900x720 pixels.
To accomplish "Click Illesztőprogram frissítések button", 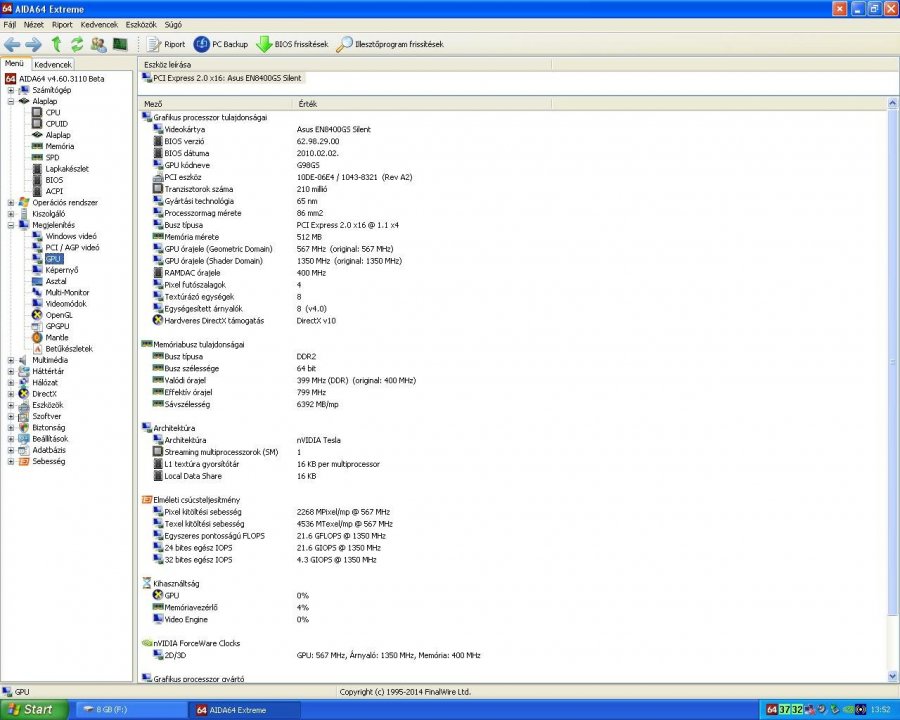I will click(390, 44).
